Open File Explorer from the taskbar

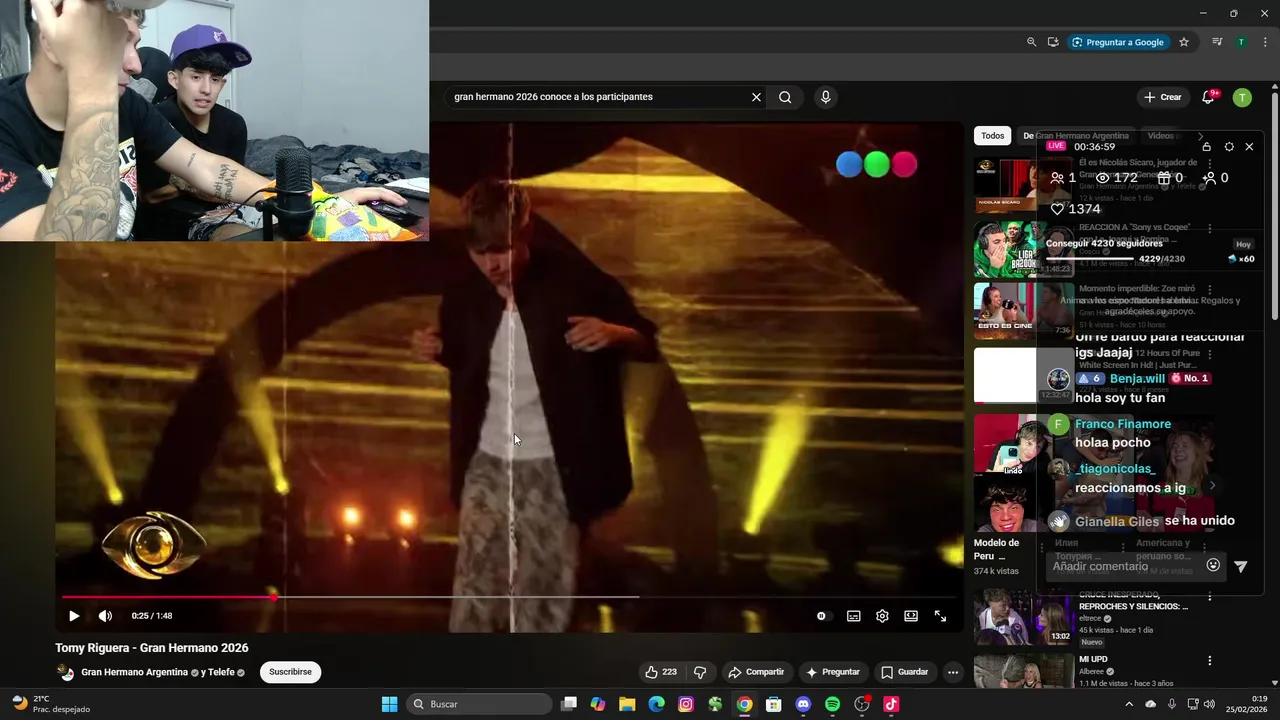point(627,704)
